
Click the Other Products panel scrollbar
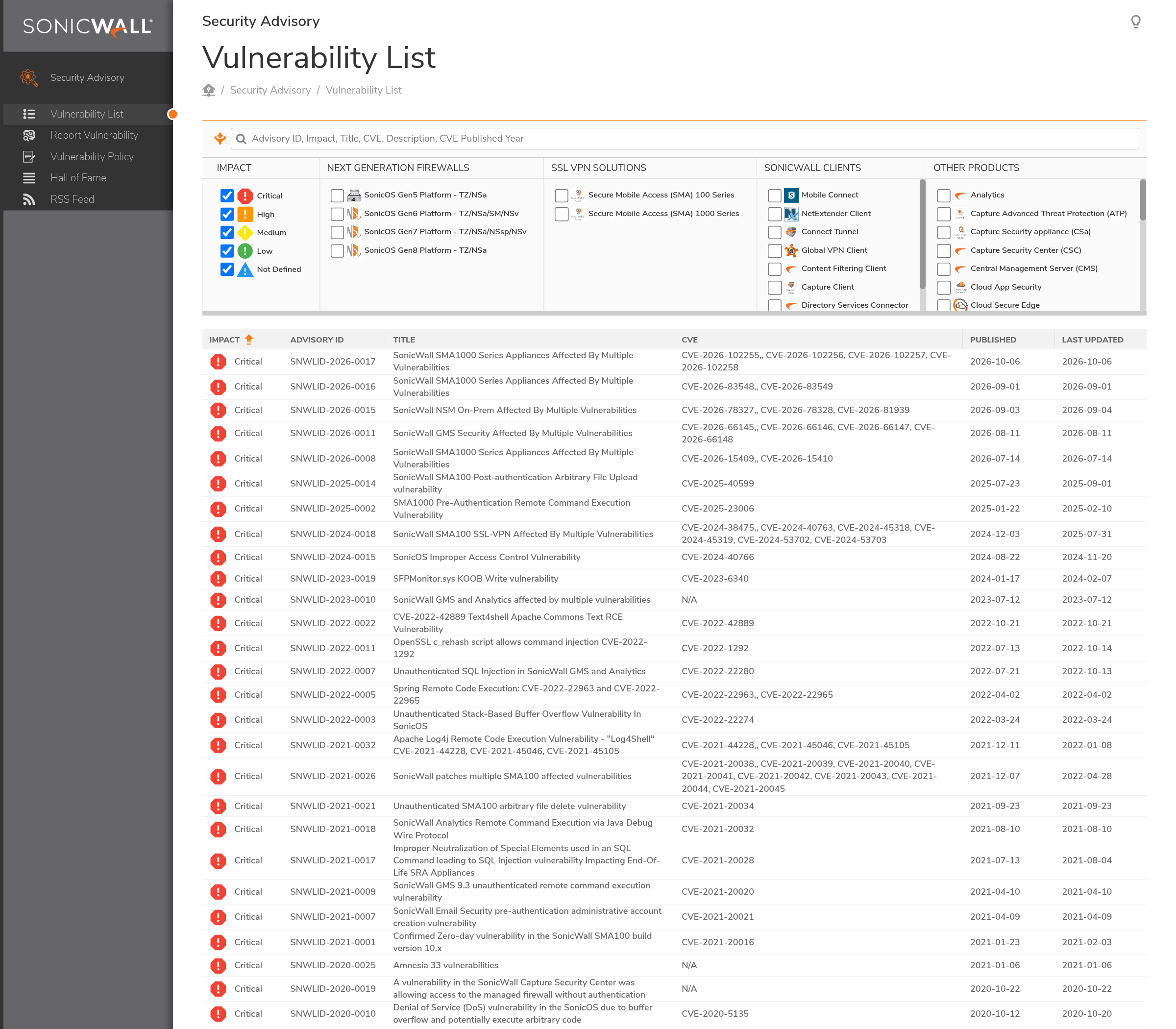[1143, 200]
